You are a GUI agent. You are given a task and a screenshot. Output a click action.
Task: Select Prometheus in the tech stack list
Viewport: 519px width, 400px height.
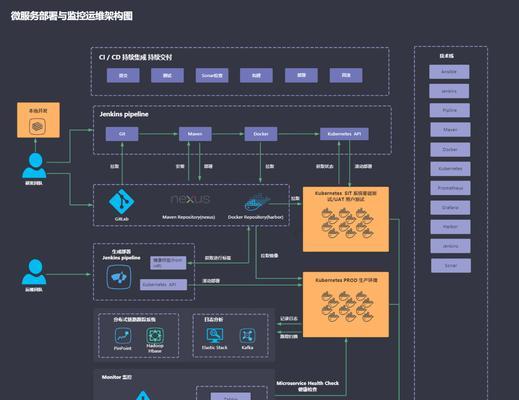coord(450,188)
